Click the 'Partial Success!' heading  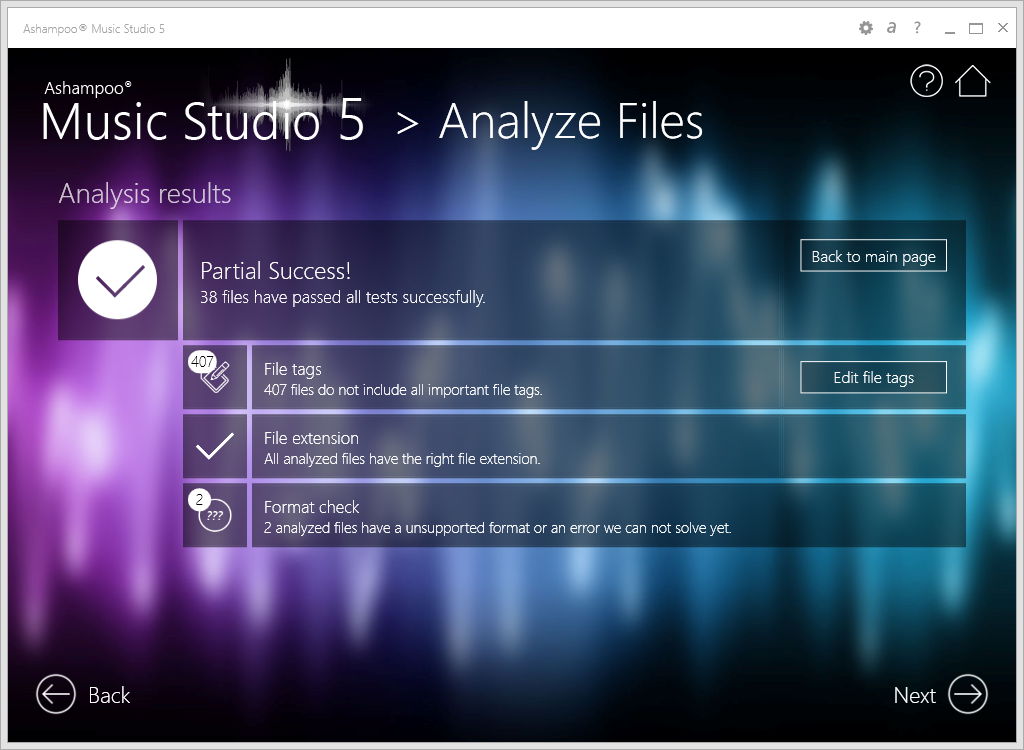pyautogui.click(x=276, y=270)
